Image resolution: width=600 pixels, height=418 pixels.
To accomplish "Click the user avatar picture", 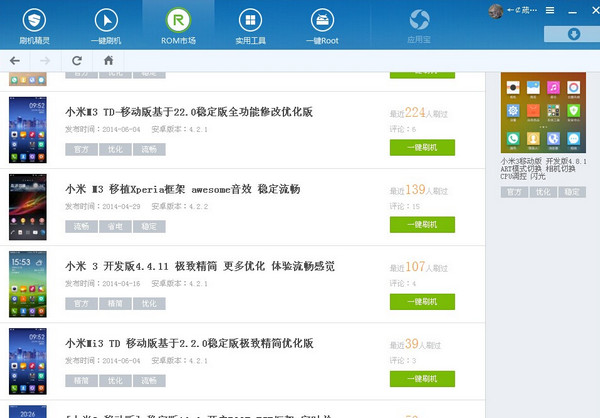I will (x=496, y=11).
